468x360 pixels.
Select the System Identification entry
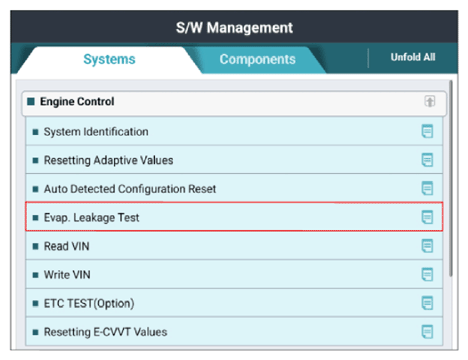tap(234, 131)
